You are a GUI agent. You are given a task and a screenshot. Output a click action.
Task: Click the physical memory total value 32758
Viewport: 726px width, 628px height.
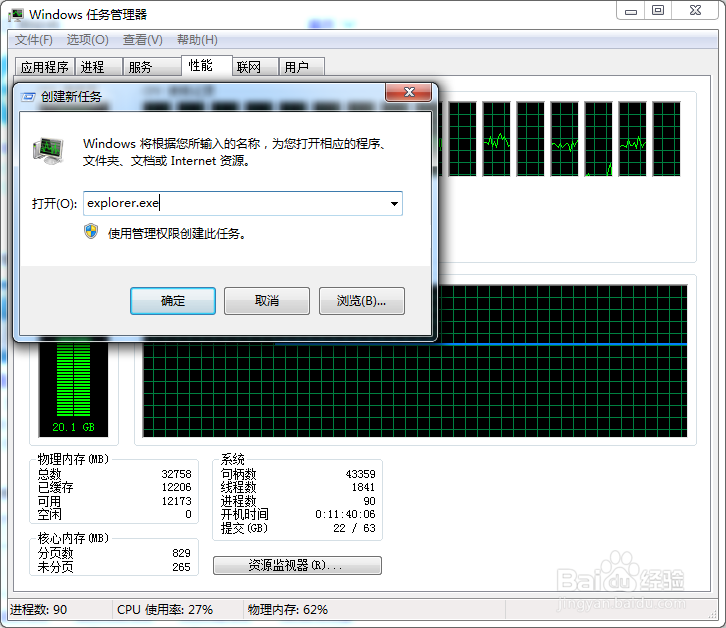pos(176,474)
